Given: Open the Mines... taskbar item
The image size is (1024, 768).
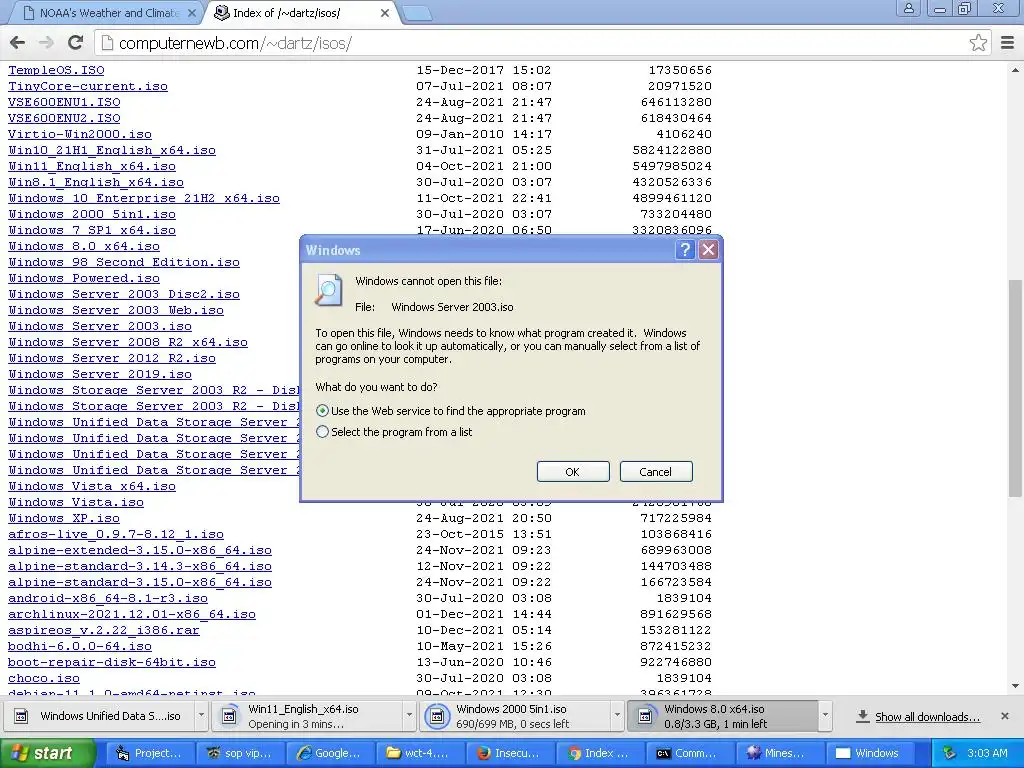Looking at the screenshot, I should click(780, 753).
